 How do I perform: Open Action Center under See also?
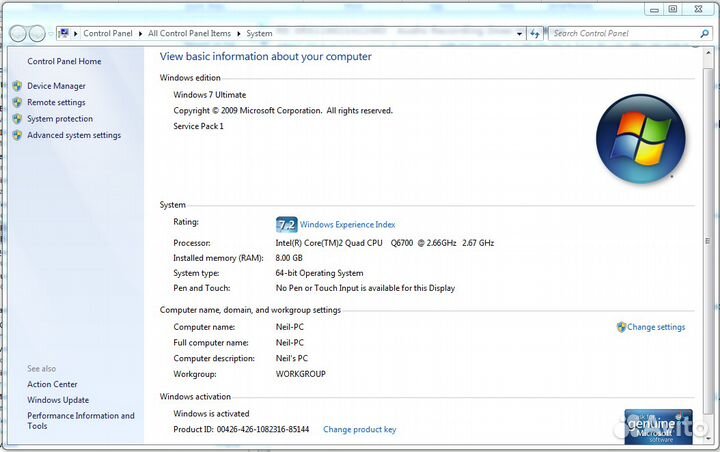[x=52, y=384]
